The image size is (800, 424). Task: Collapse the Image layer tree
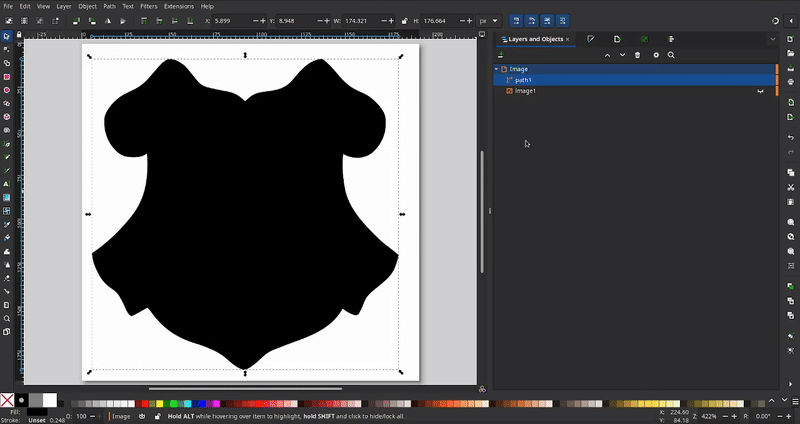497,69
